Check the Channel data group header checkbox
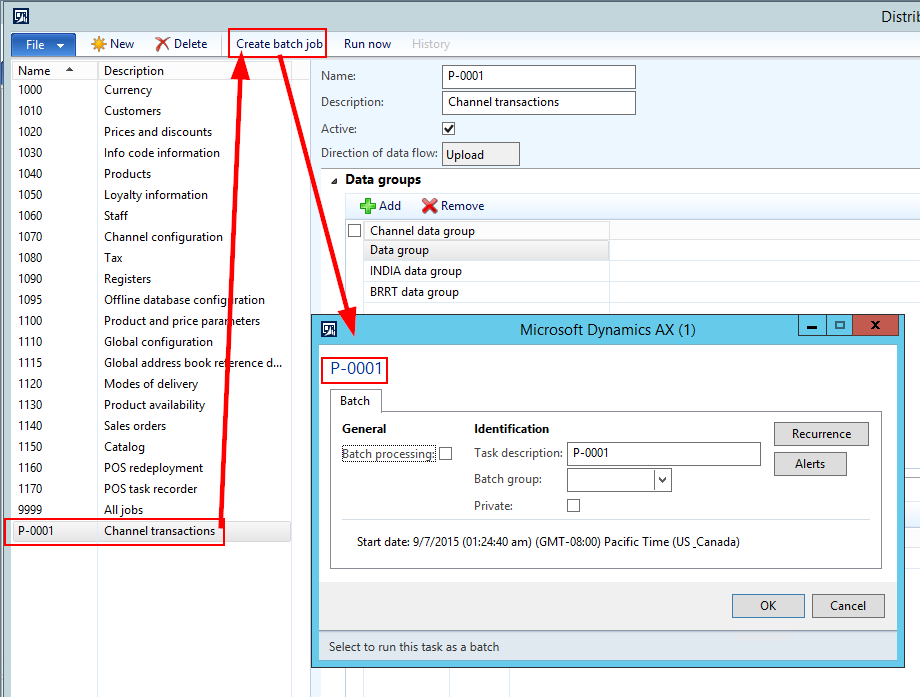This screenshot has width=920, height=697. pos(354,231)
